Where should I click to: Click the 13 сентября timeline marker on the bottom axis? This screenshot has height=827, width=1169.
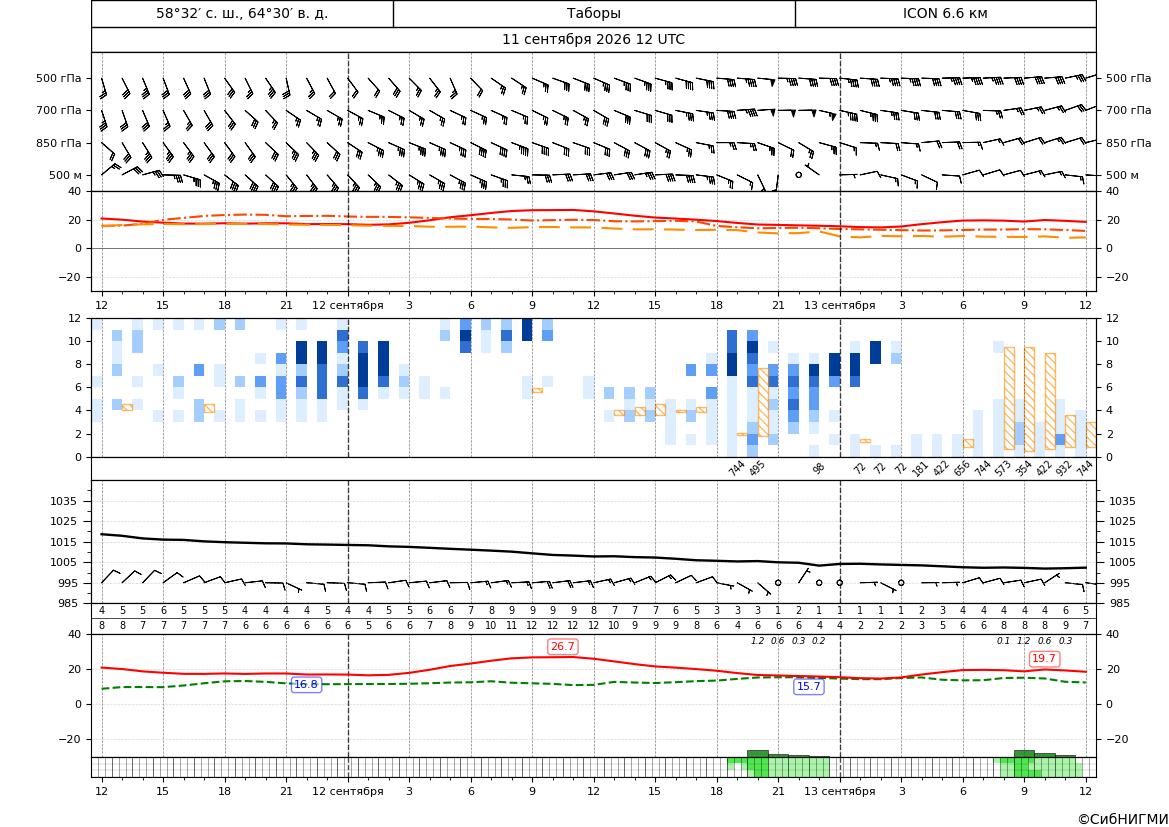coord(839,791)
